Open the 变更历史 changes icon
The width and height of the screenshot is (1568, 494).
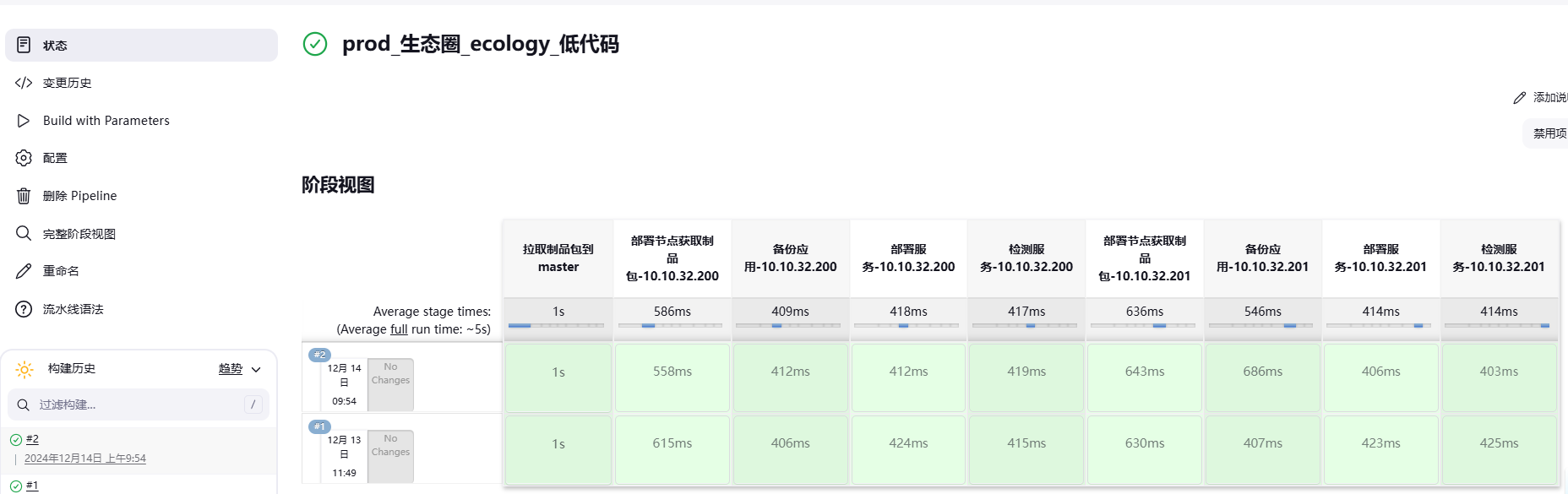[24, 83]
